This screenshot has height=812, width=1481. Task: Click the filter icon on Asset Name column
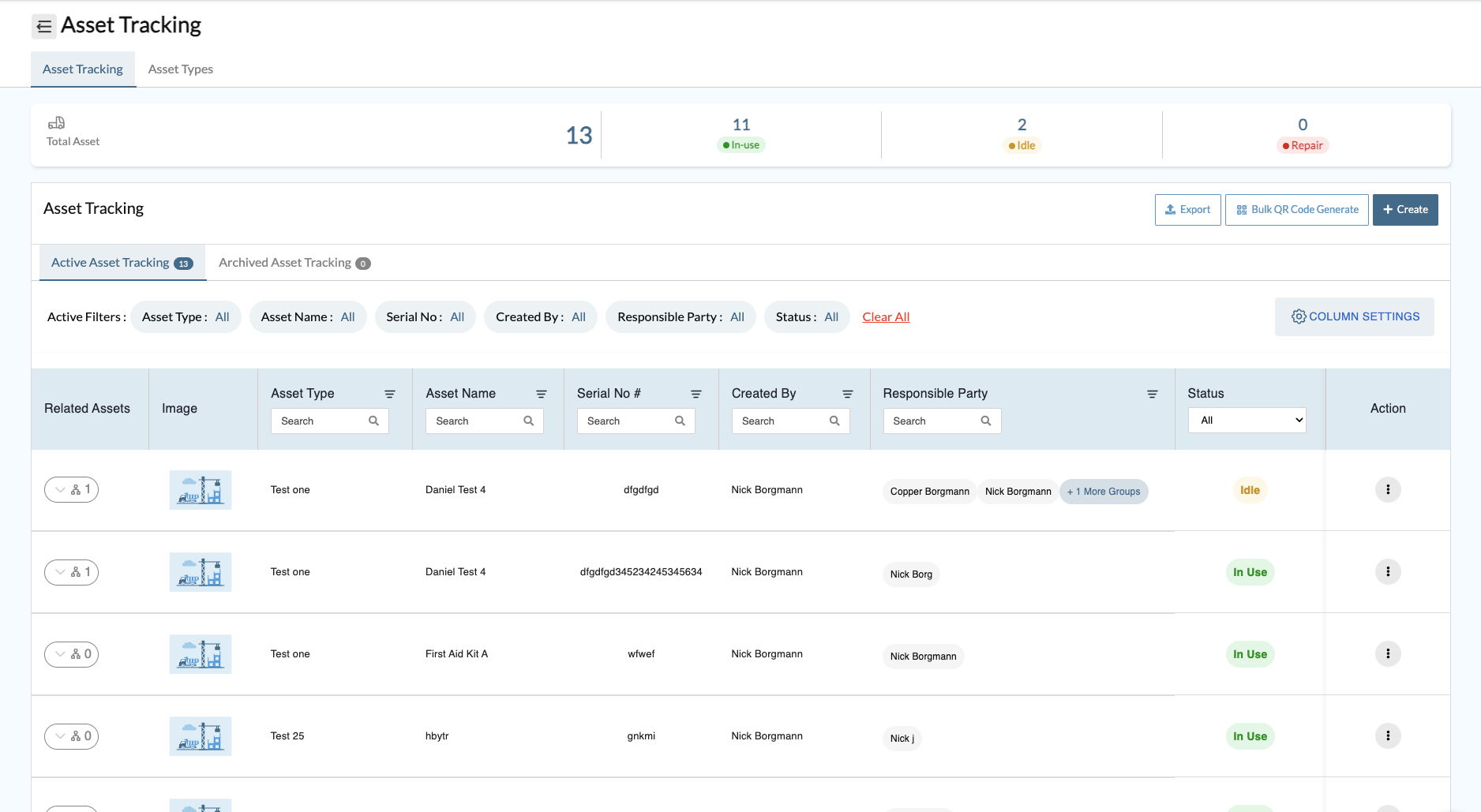click(x=542, y=393)
